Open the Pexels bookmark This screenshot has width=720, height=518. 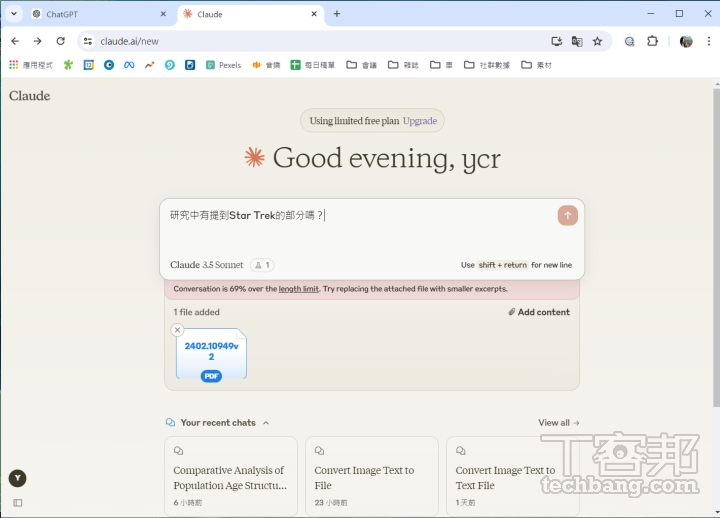[x=224, y=65]
